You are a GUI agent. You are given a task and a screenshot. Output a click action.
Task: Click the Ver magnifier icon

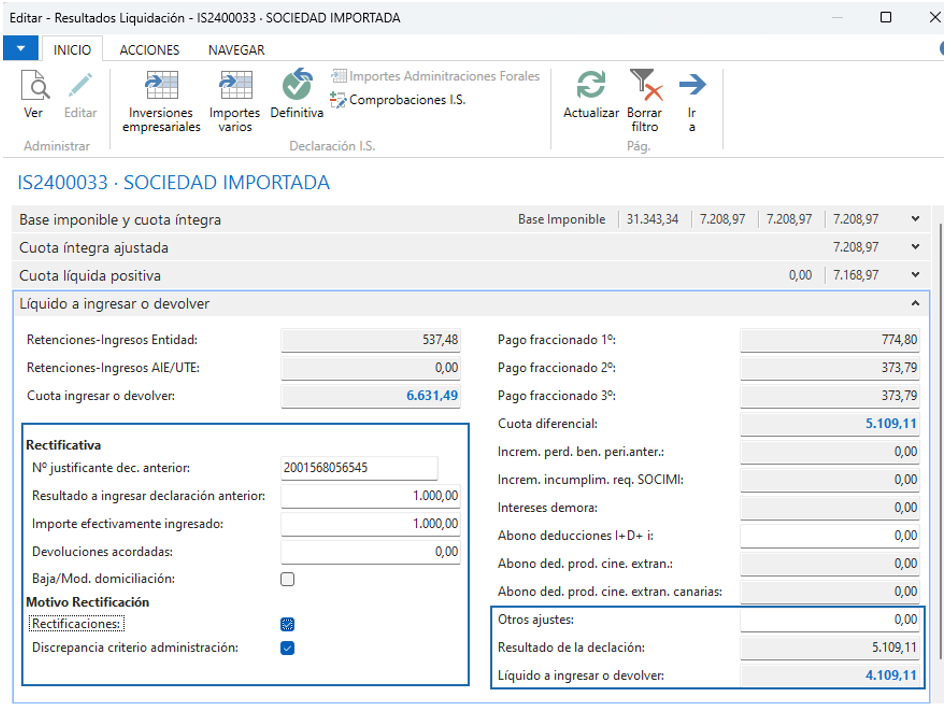35,86
